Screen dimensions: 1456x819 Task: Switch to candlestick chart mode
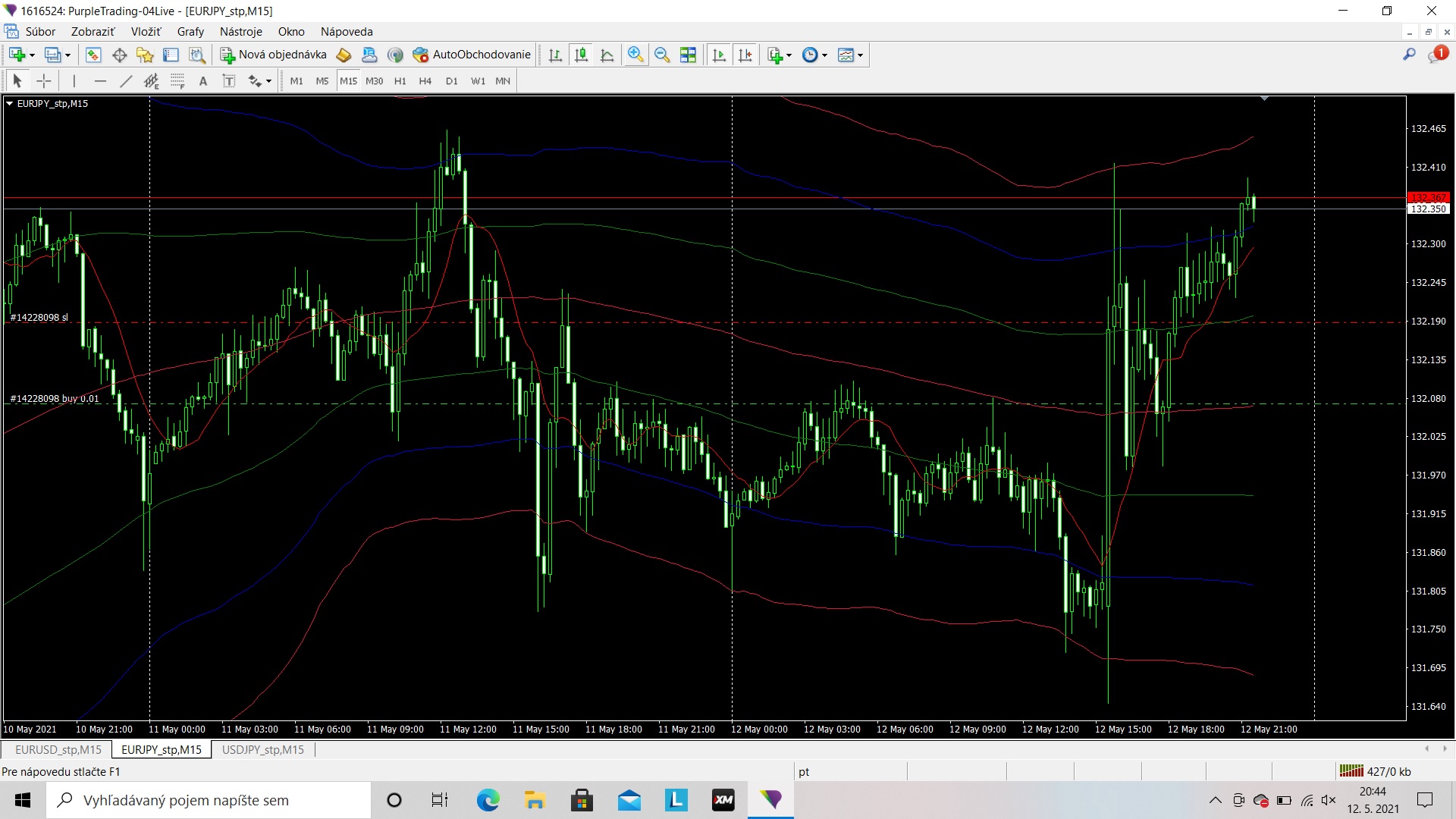[581, 55]
